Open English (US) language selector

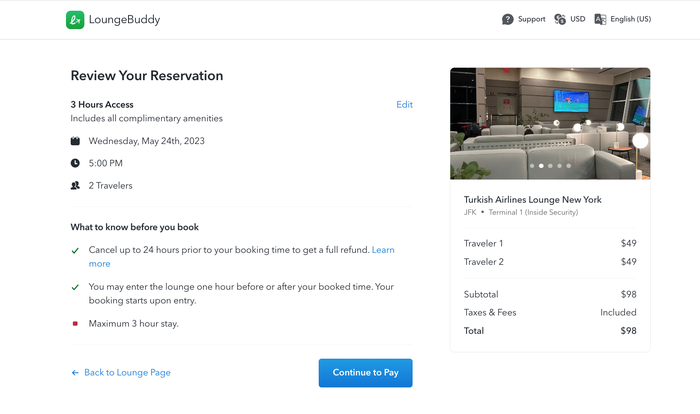(x=630, y=19)
